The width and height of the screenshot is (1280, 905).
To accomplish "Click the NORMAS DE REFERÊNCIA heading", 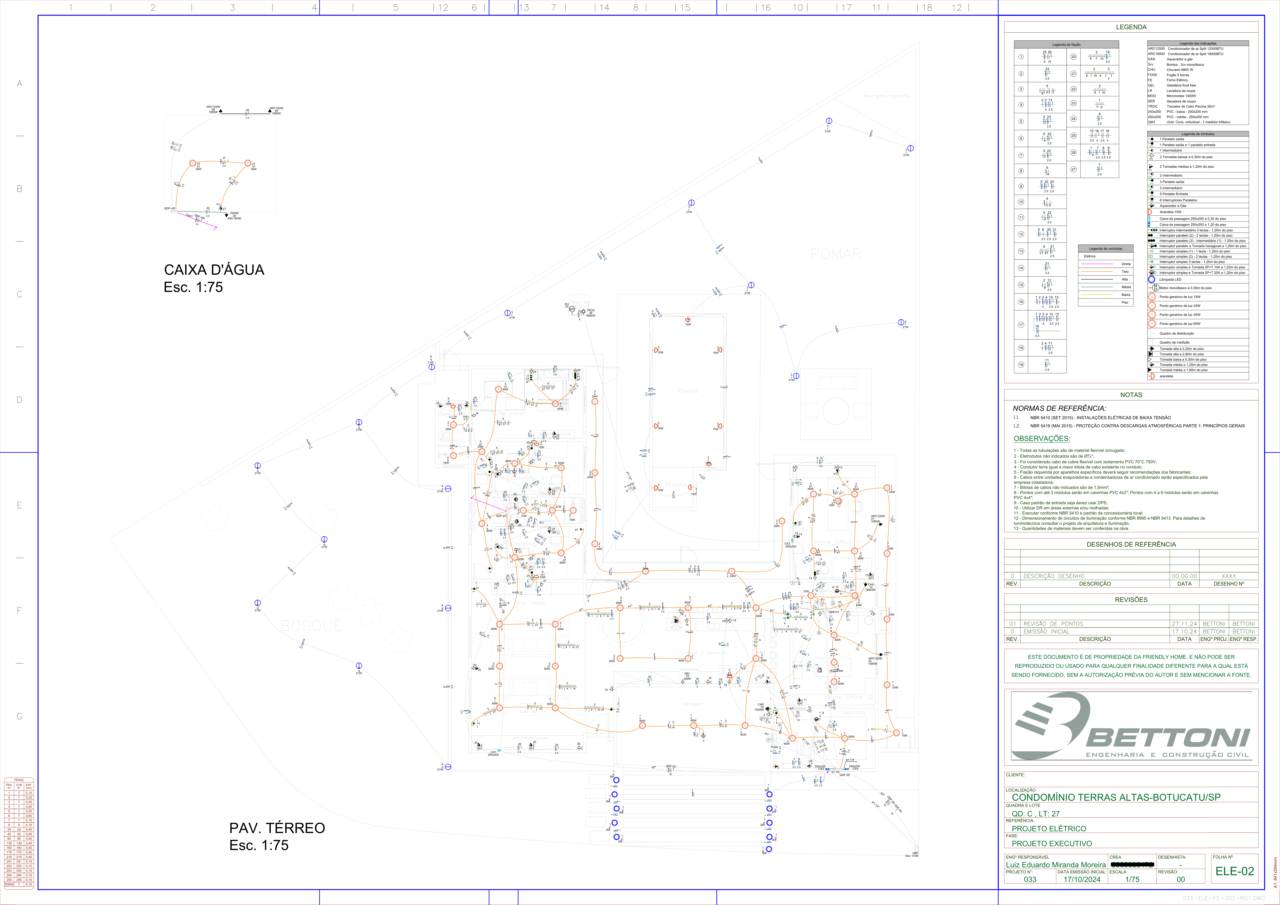I will [x=1059, y=408].
